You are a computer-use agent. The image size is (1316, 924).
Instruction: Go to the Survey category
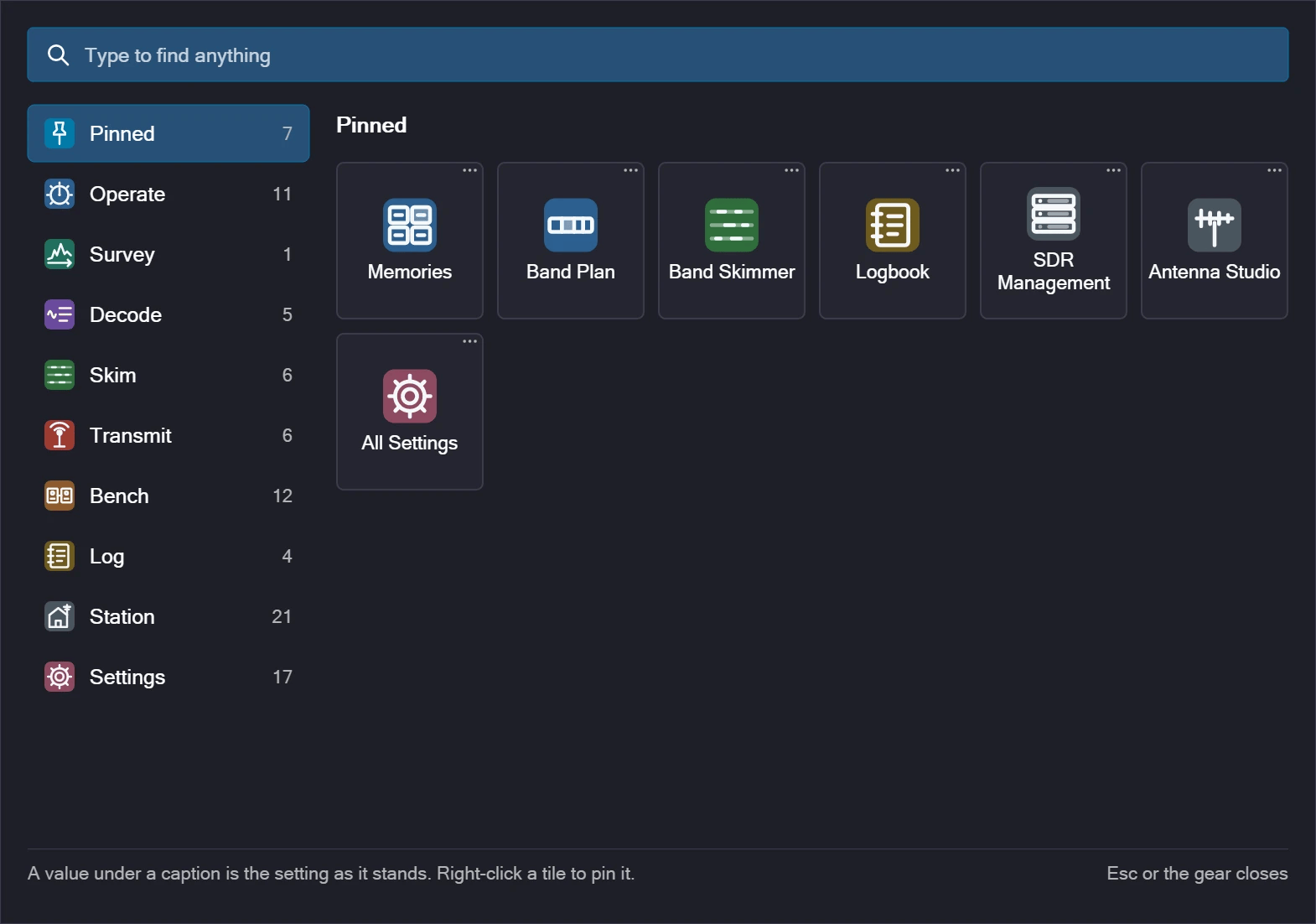(x=168, y=254)
